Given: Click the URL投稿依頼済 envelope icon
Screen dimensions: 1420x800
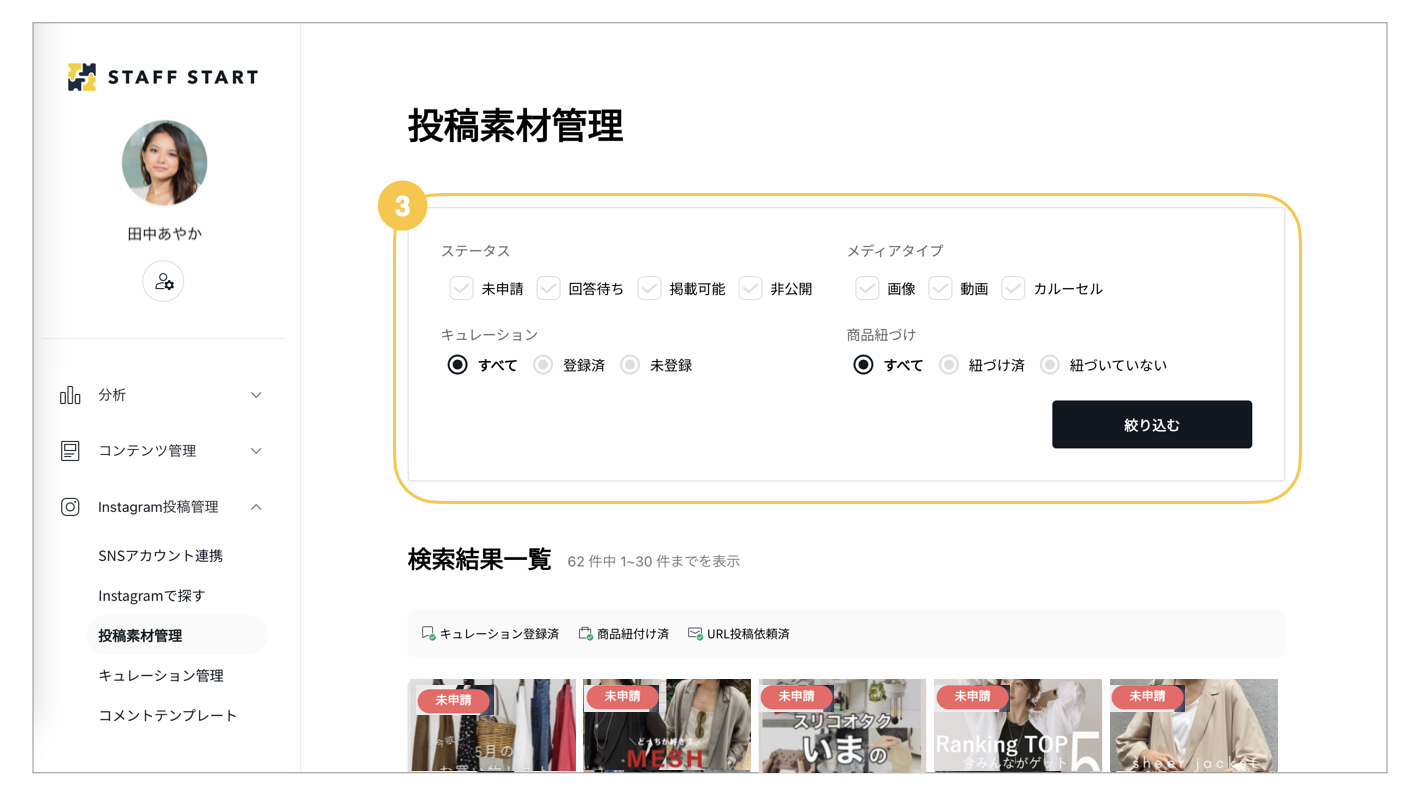Looking at the screenshot, I should [695, 634].
